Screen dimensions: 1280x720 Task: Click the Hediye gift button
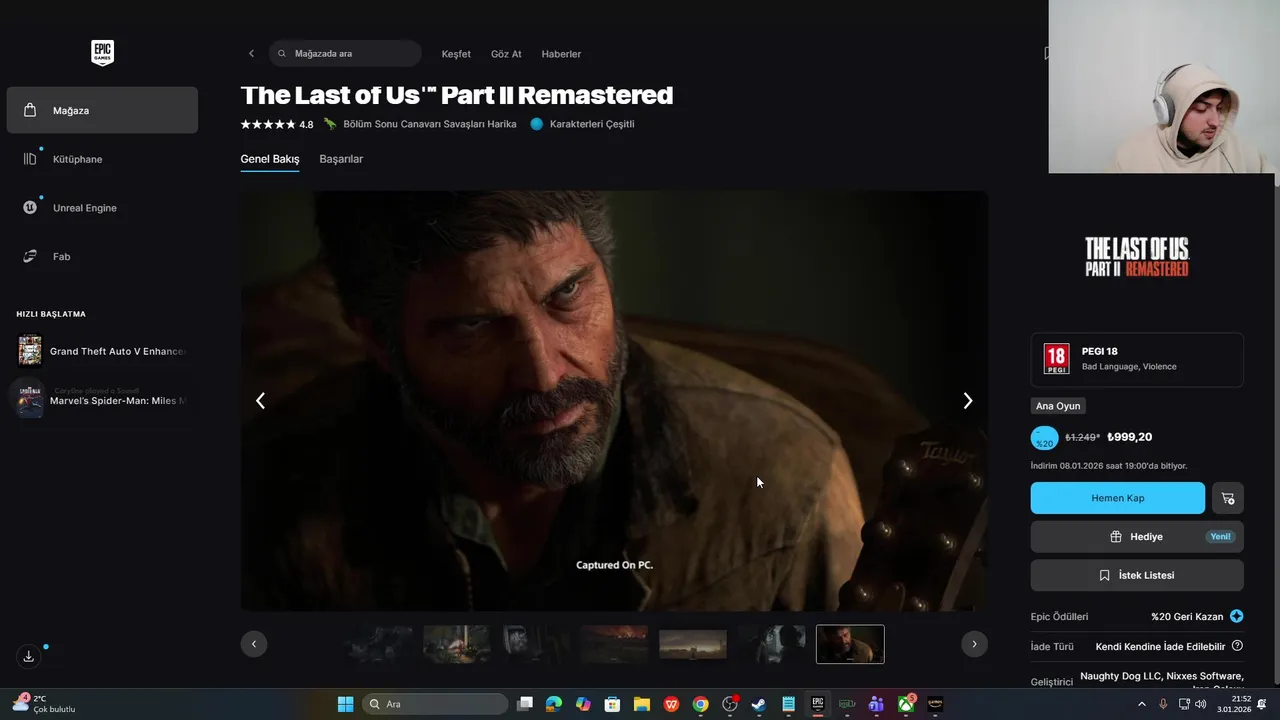1137,537
